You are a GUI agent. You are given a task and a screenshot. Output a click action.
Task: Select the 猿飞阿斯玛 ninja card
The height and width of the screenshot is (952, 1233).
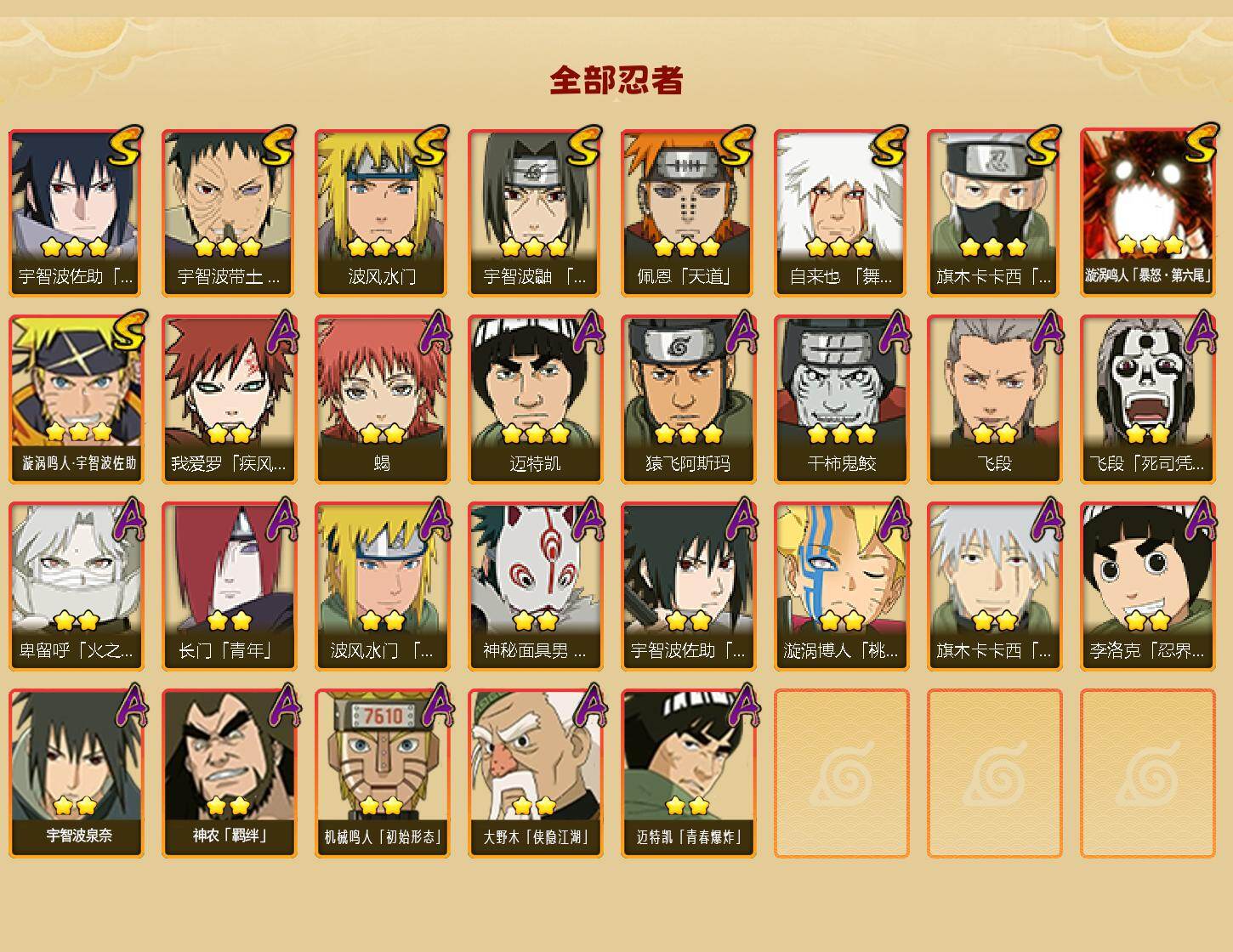[x=688, y=399]
